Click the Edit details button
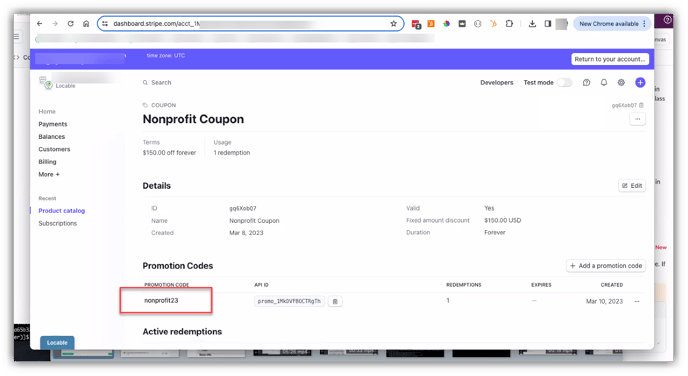This screenshot has width=688, height=376. [x=632, y=186]
